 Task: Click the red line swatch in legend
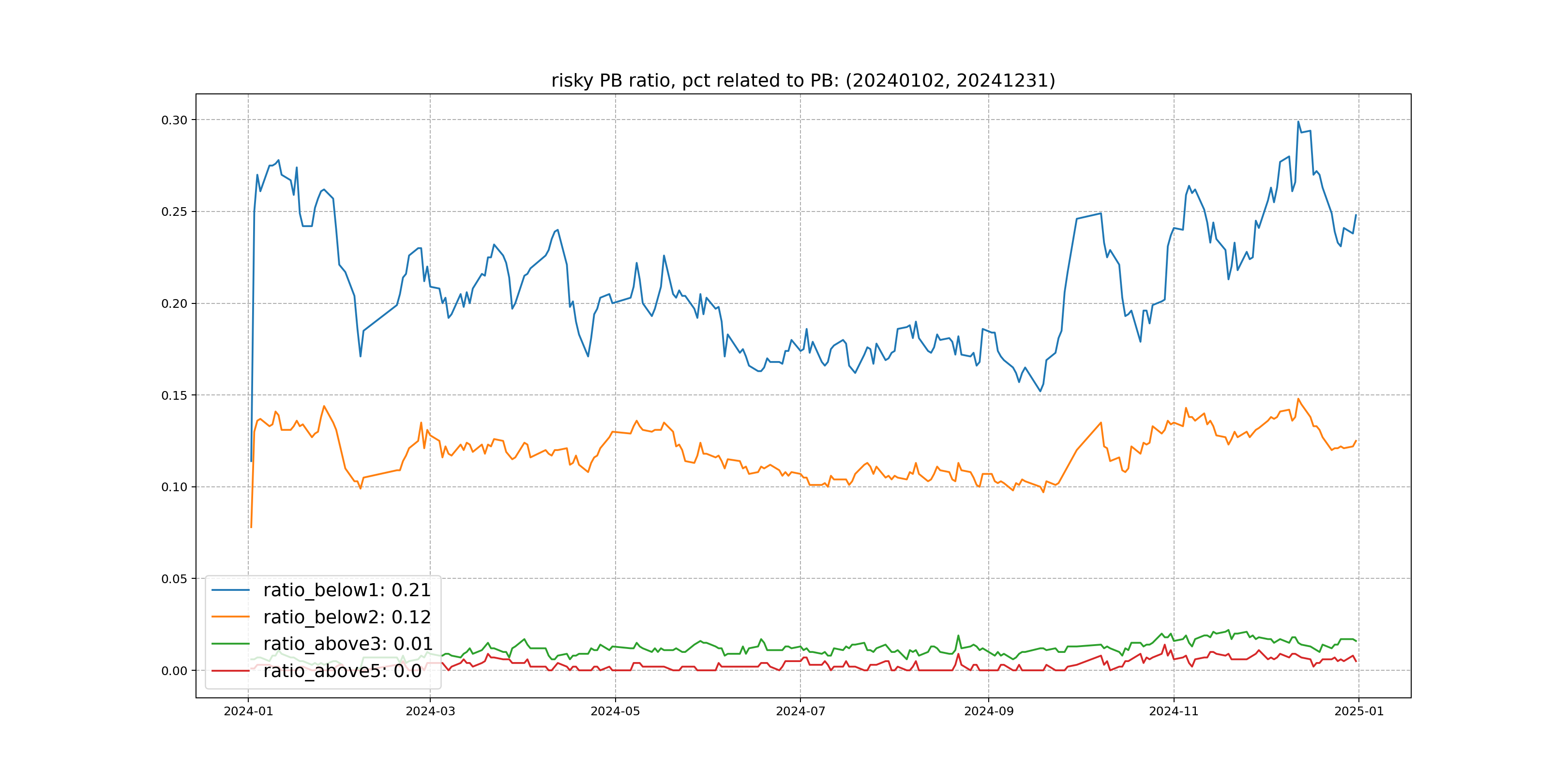coord(230,671)
